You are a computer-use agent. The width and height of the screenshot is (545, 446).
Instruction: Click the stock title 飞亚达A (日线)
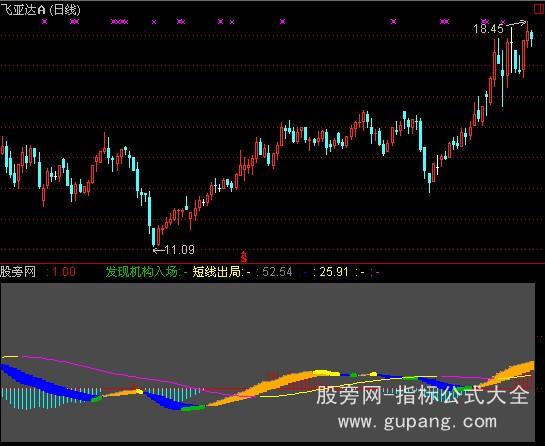[40, 10]
